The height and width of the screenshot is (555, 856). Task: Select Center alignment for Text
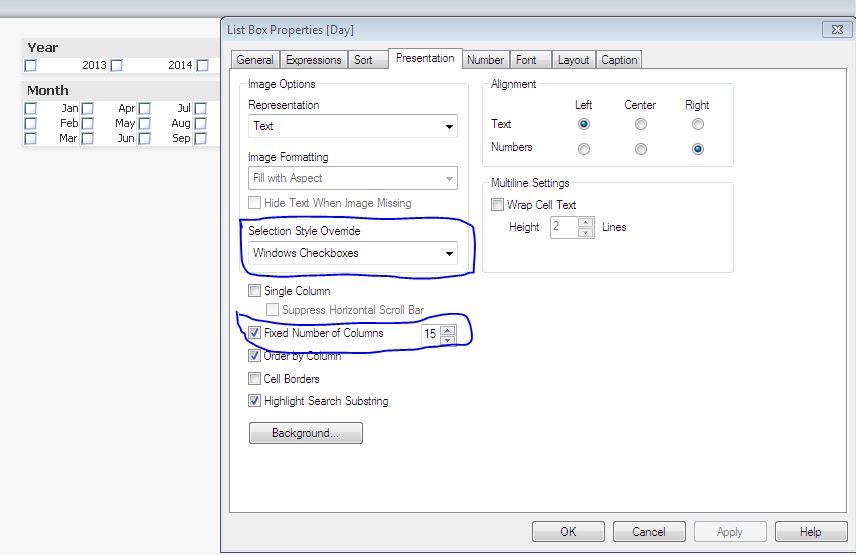pos(641,124)
